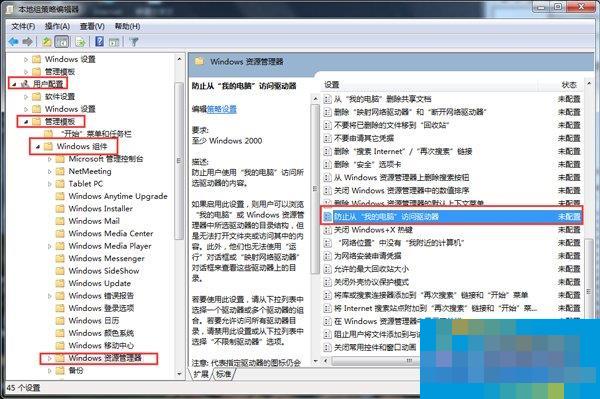Toggle the Show/Hide Console Tree toolbar icon
Viewport: 600px width, 399px height.
[x=62, y=41]
